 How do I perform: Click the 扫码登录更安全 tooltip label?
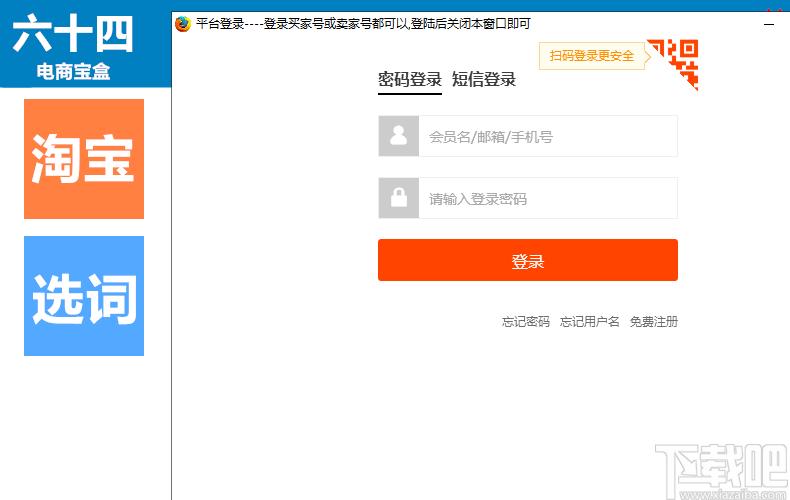(591, 55)
